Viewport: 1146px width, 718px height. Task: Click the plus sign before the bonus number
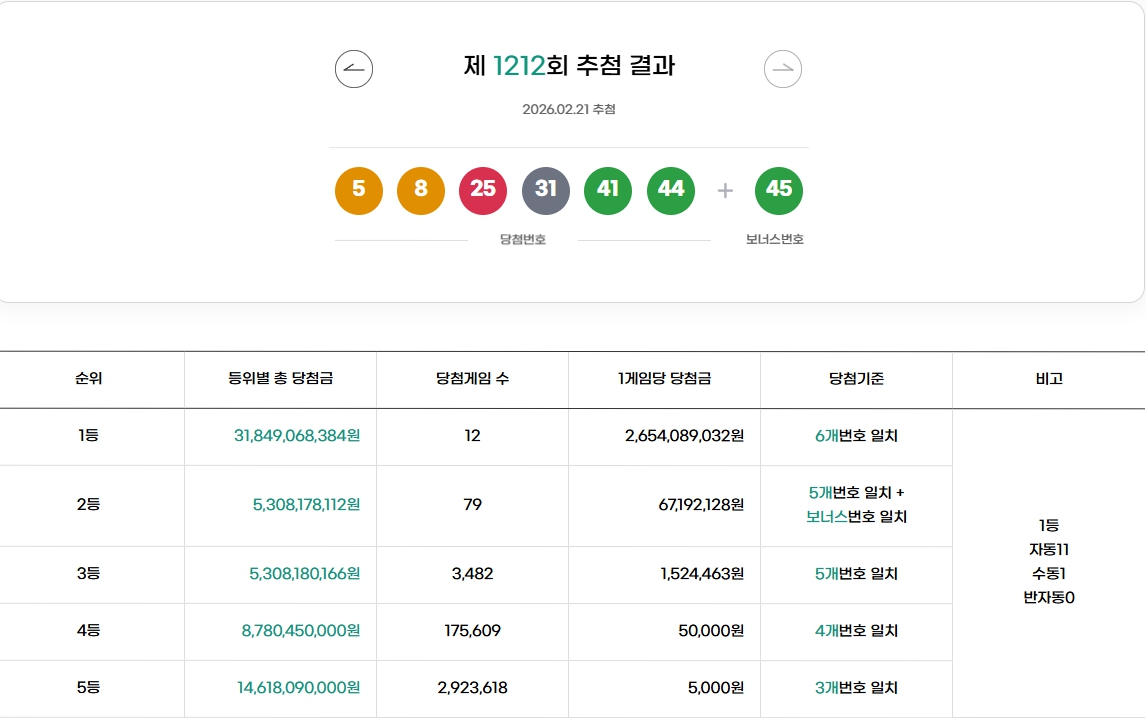(723, 190)
